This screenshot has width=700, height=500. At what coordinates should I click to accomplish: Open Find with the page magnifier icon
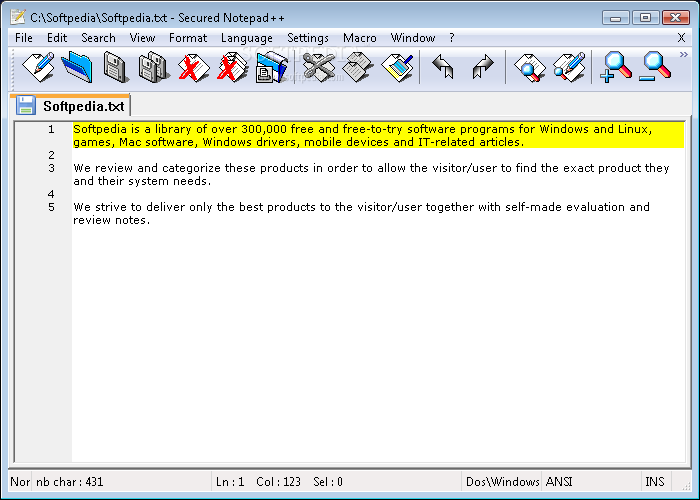530,67
